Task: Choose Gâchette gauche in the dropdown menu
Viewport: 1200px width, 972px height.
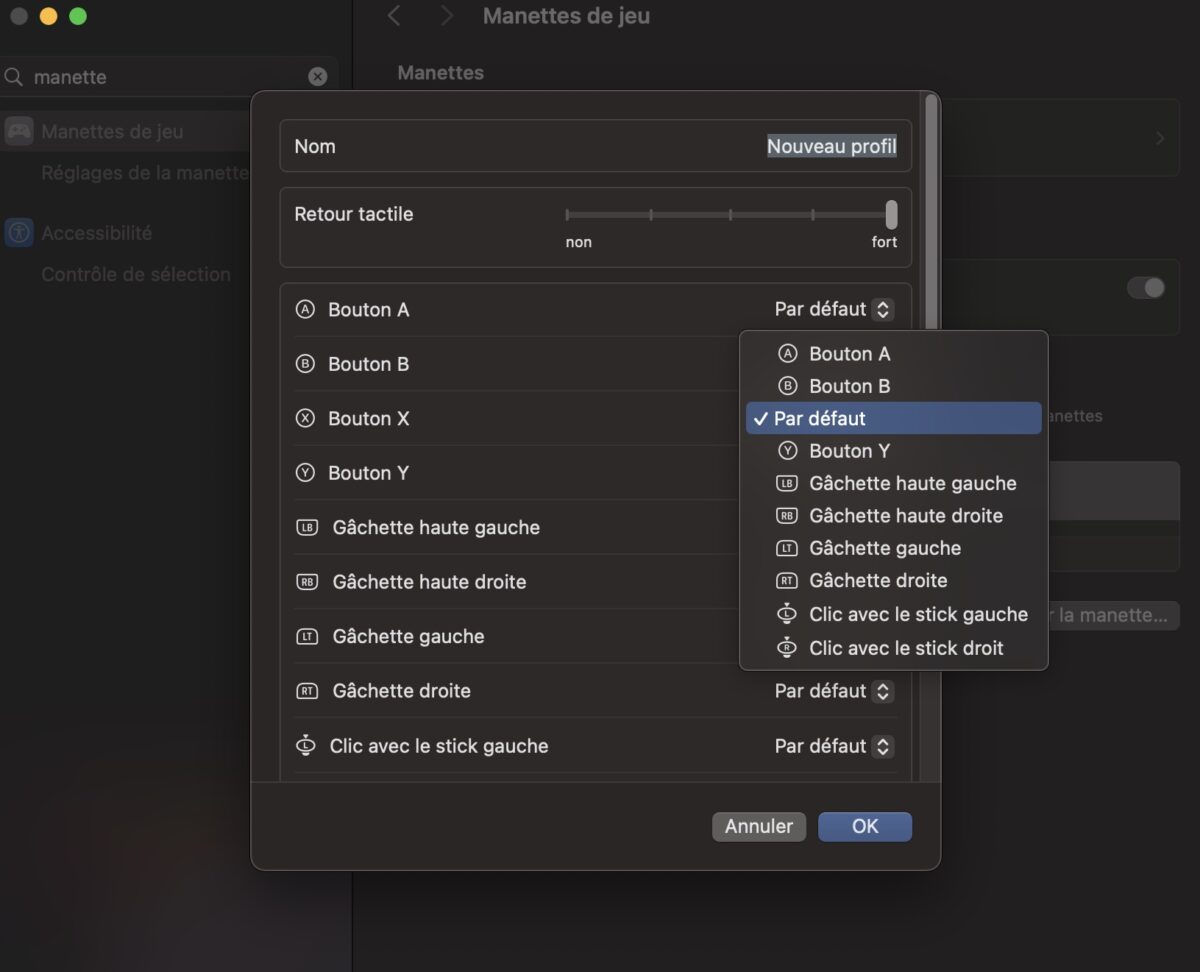Action: (894, 548)
